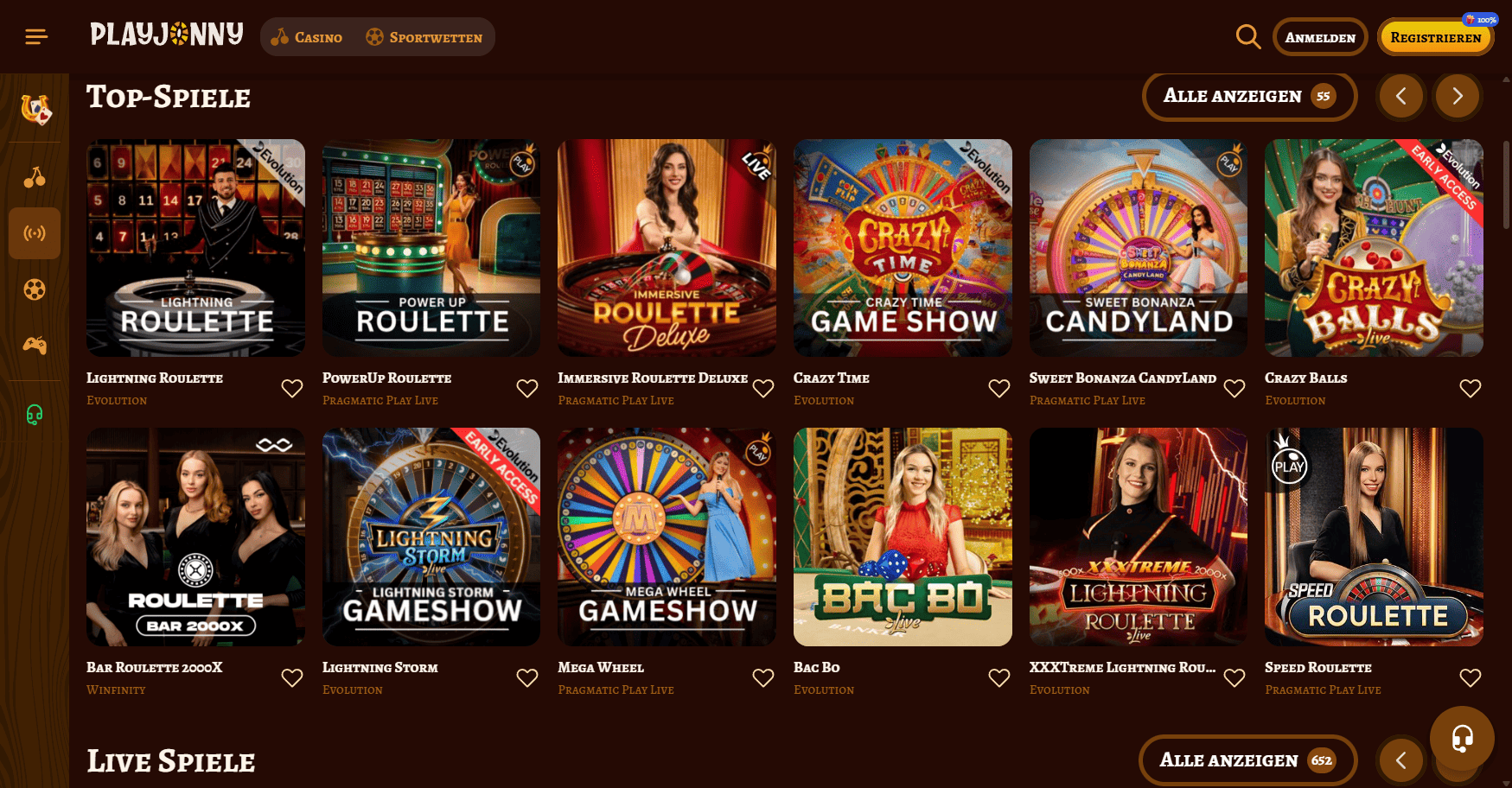The height and width of the screenshot is (788, 1512).
Task: Click the Registrieren button
Action: pyautogui.click(x=1435, y=37)
